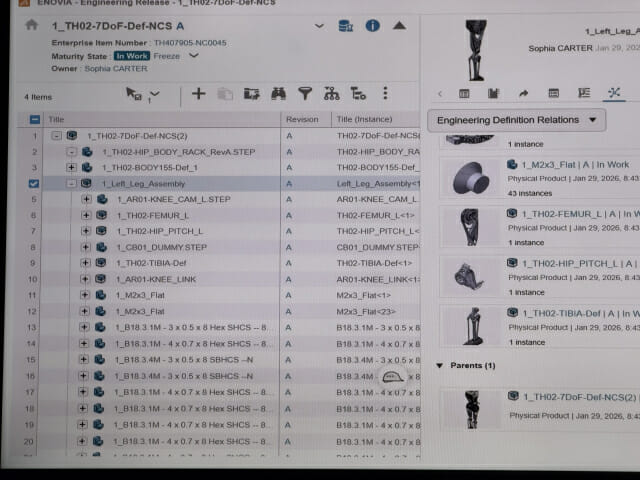Toggle the select-all checkbox in table header

pos(35,119)
